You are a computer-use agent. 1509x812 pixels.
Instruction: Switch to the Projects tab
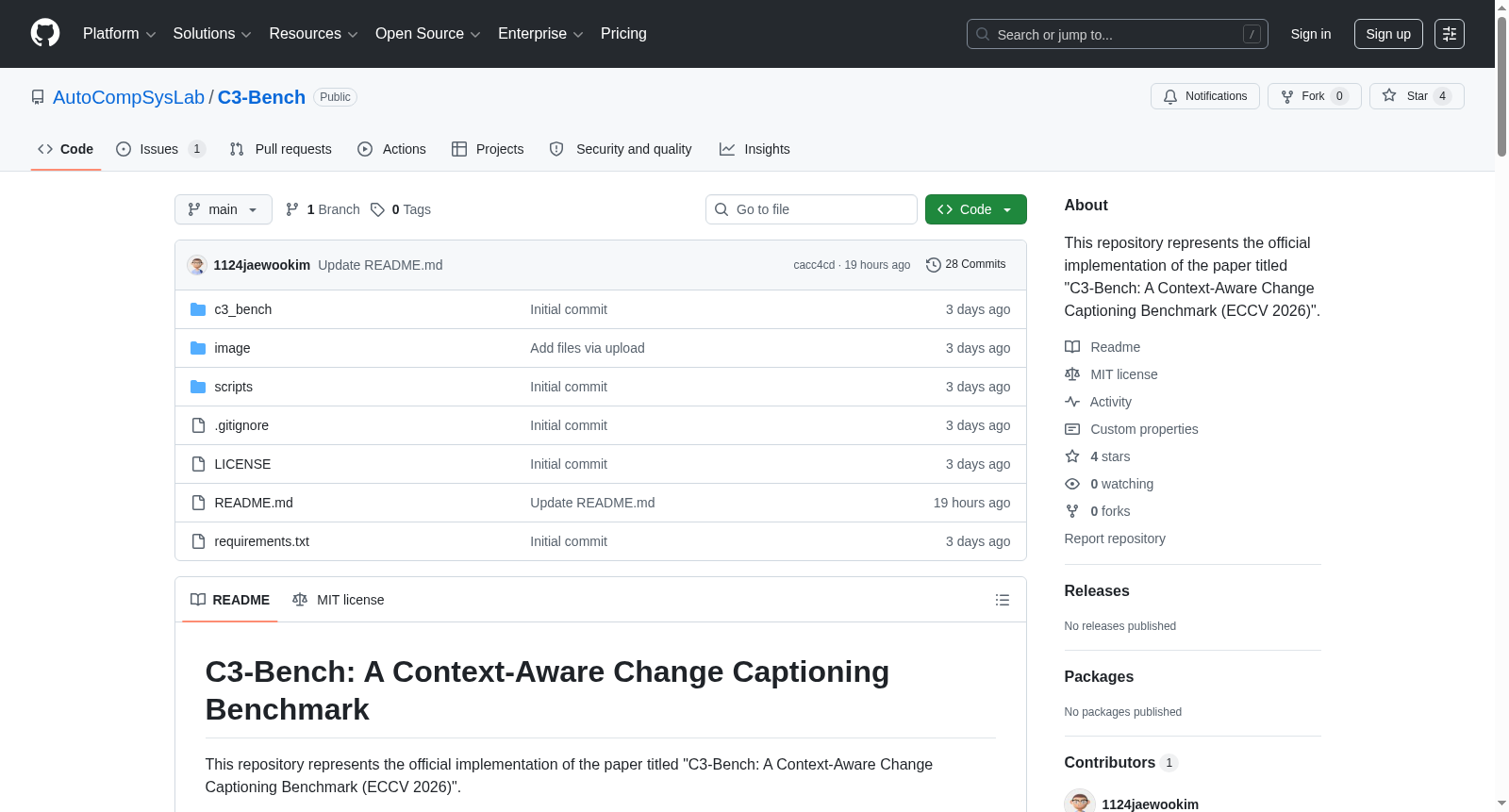click(488, 149)
